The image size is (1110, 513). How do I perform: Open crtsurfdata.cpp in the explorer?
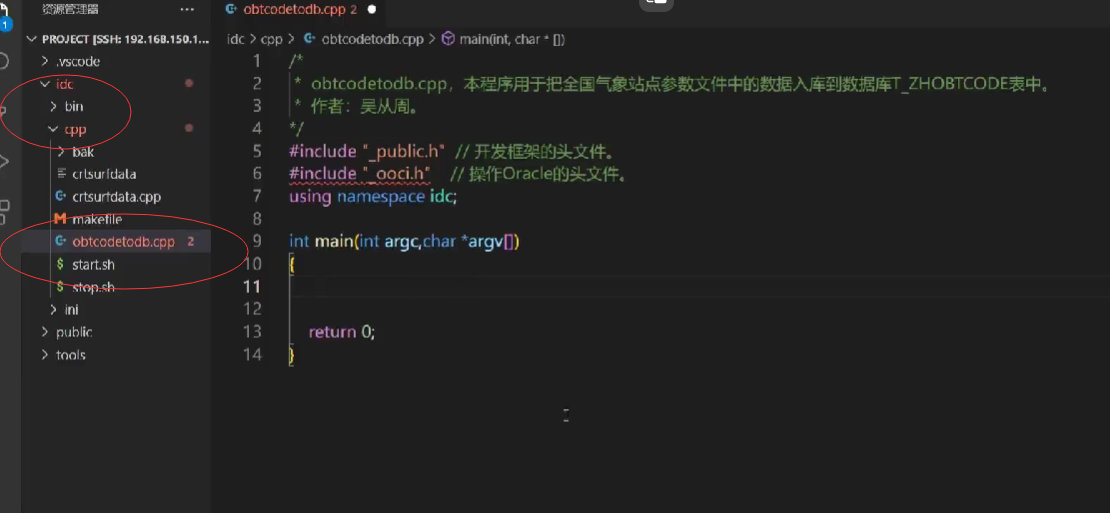pos(116,197)
